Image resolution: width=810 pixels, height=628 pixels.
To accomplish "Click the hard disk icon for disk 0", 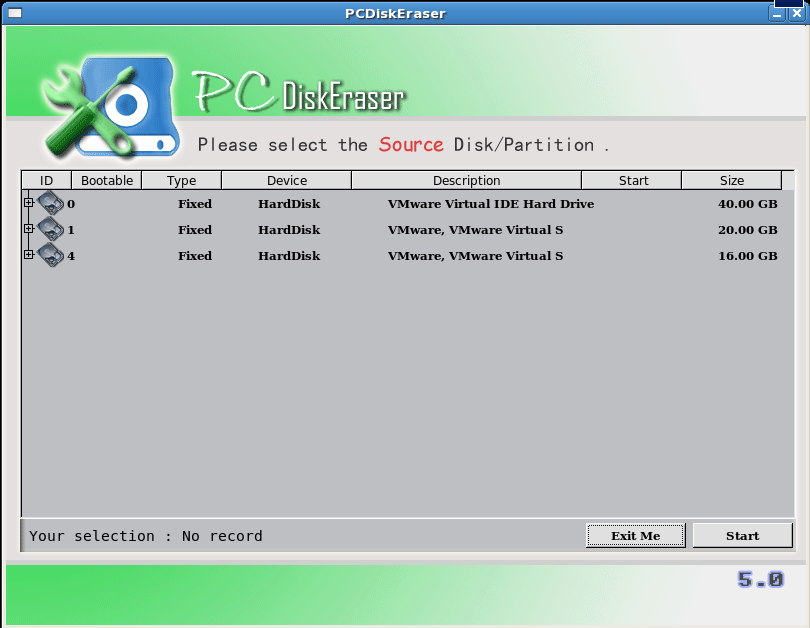I will click(51, 202).
